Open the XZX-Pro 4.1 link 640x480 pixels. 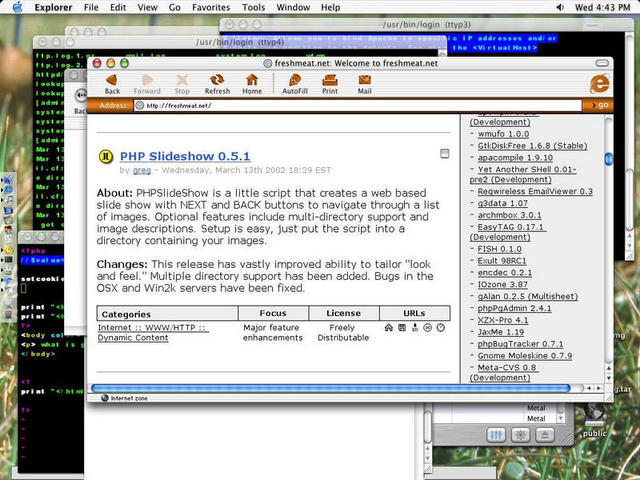(x=503, y=320)
